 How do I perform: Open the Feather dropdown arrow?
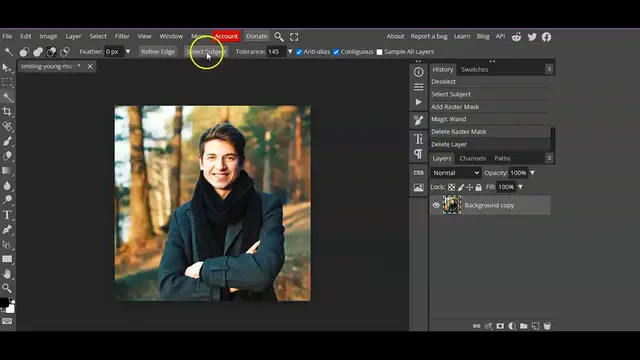pos(128,52)
